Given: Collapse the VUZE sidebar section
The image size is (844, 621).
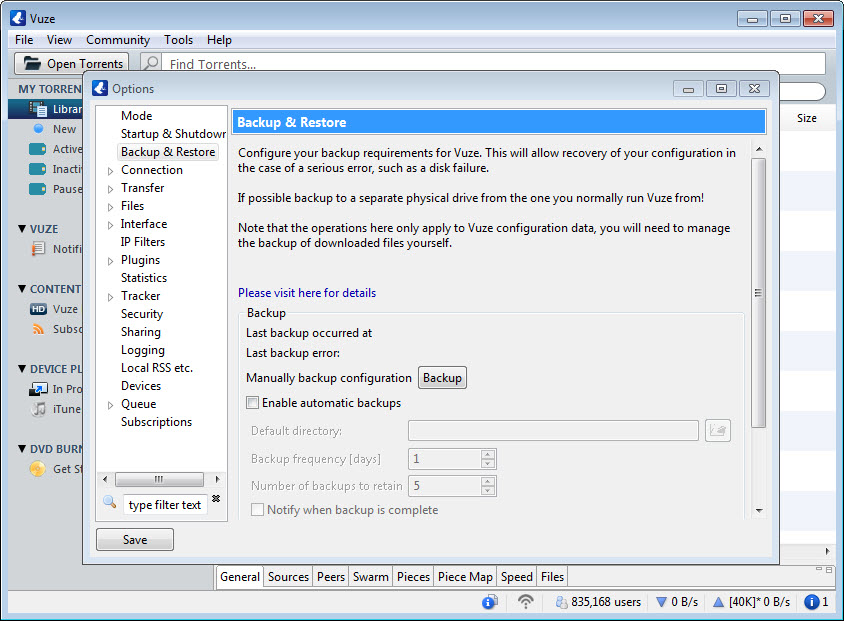Looking at the screenshot, I should (x=22, y=229).
